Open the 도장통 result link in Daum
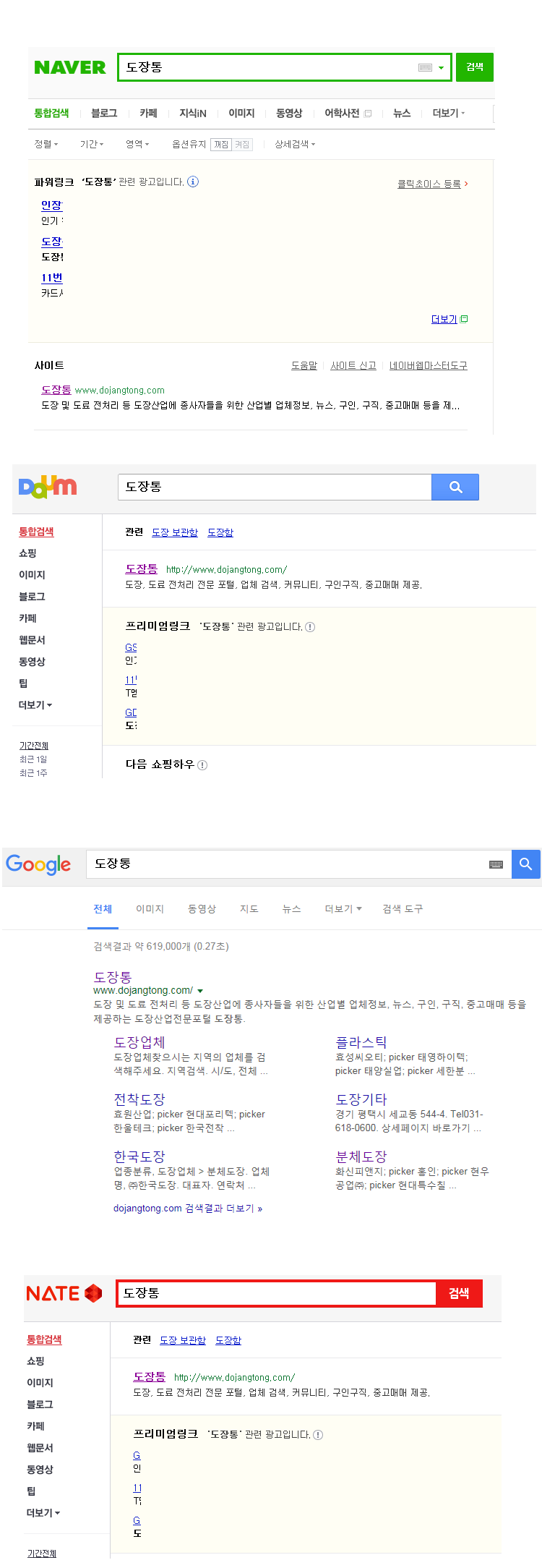 coord(142,569)
